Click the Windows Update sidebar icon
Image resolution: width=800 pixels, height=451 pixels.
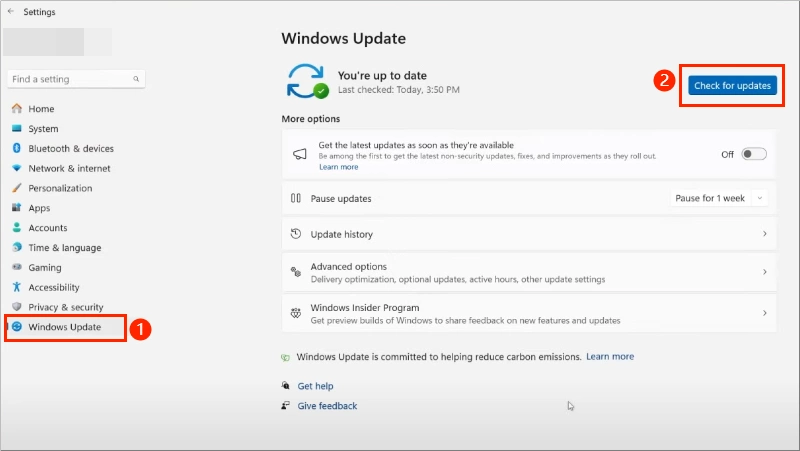17,327
